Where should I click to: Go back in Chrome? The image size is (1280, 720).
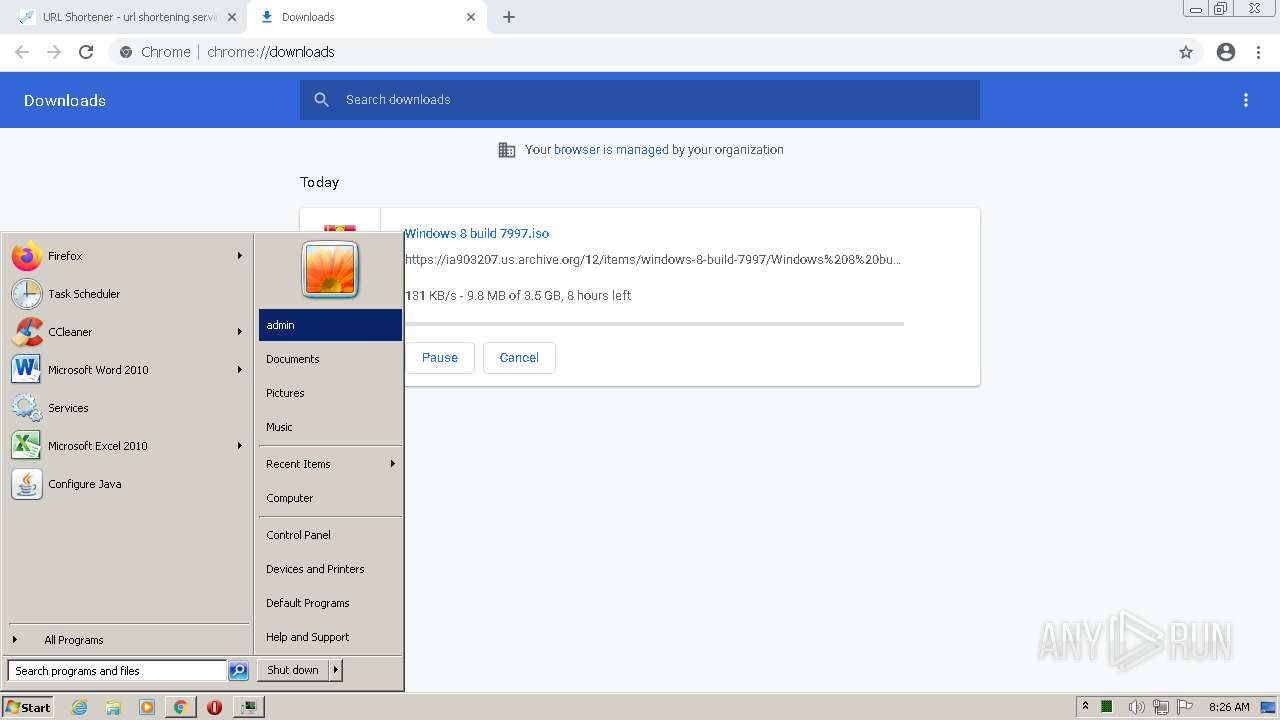[22, 52]
